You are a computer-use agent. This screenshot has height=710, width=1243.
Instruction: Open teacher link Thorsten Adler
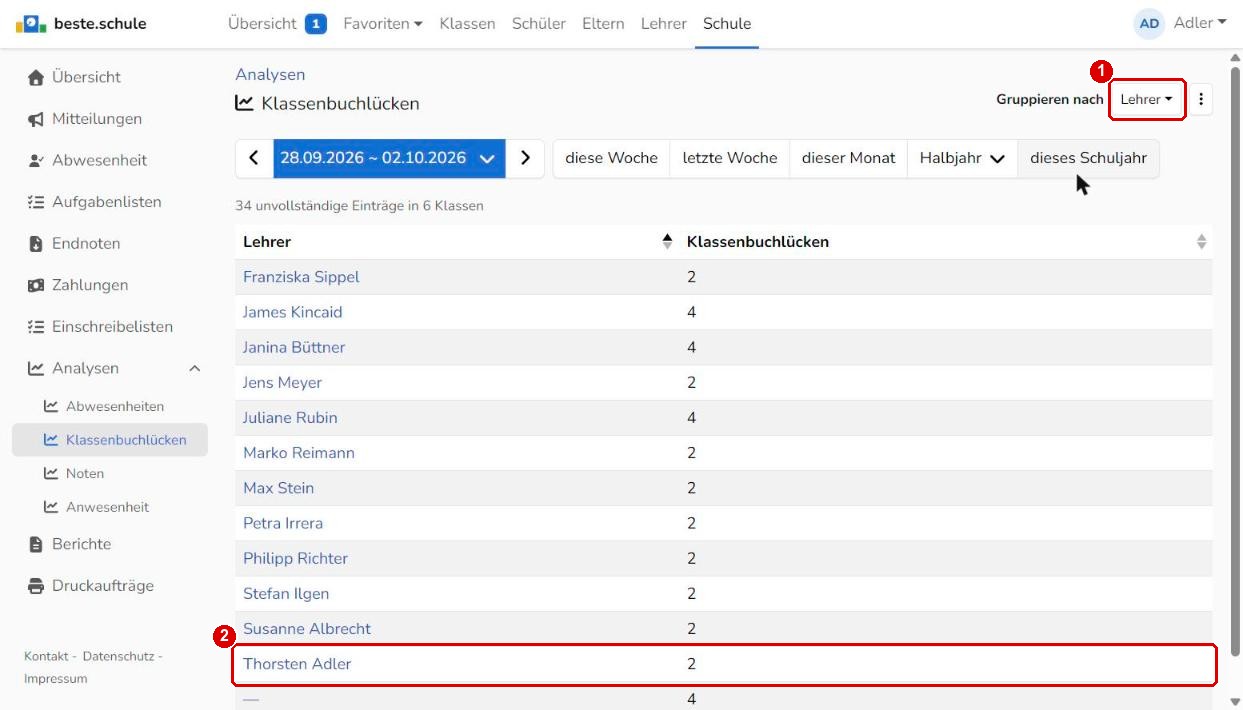297,664
